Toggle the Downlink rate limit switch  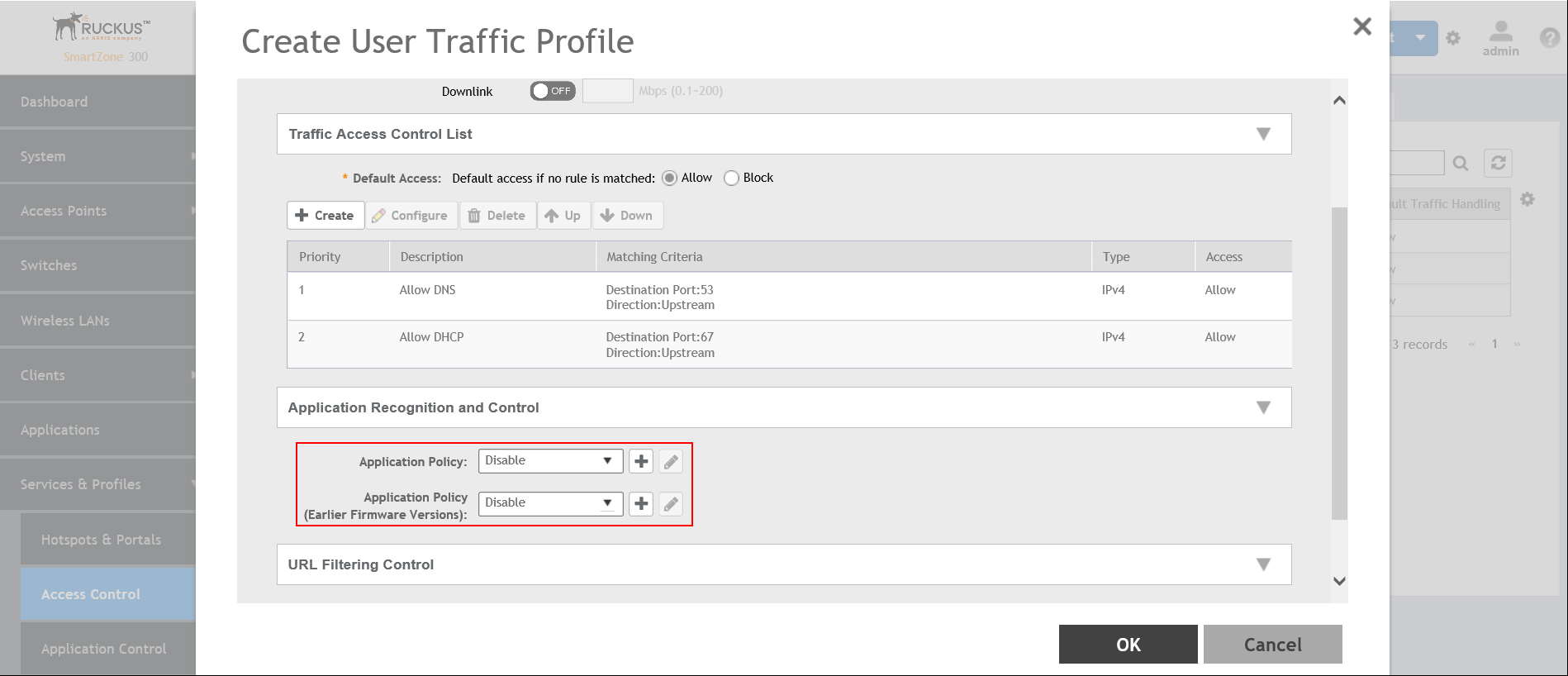553,91
